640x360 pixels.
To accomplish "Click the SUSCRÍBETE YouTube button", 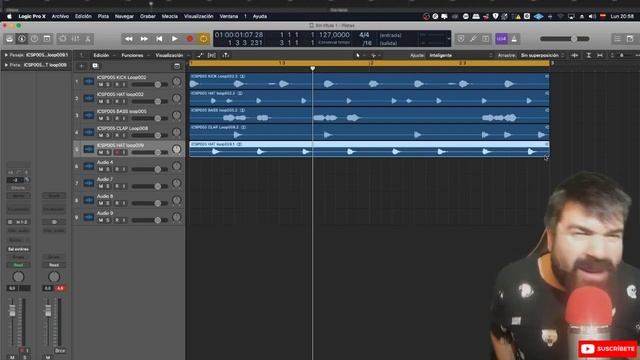I will click(x=607, y=349).
